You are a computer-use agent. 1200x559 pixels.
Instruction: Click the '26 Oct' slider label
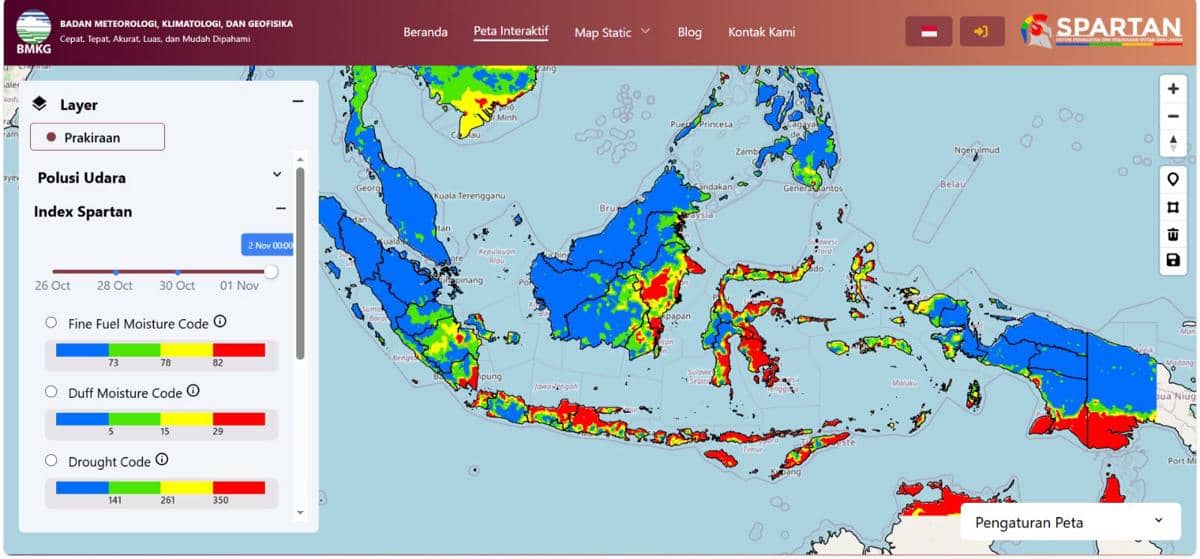(52, 286)
